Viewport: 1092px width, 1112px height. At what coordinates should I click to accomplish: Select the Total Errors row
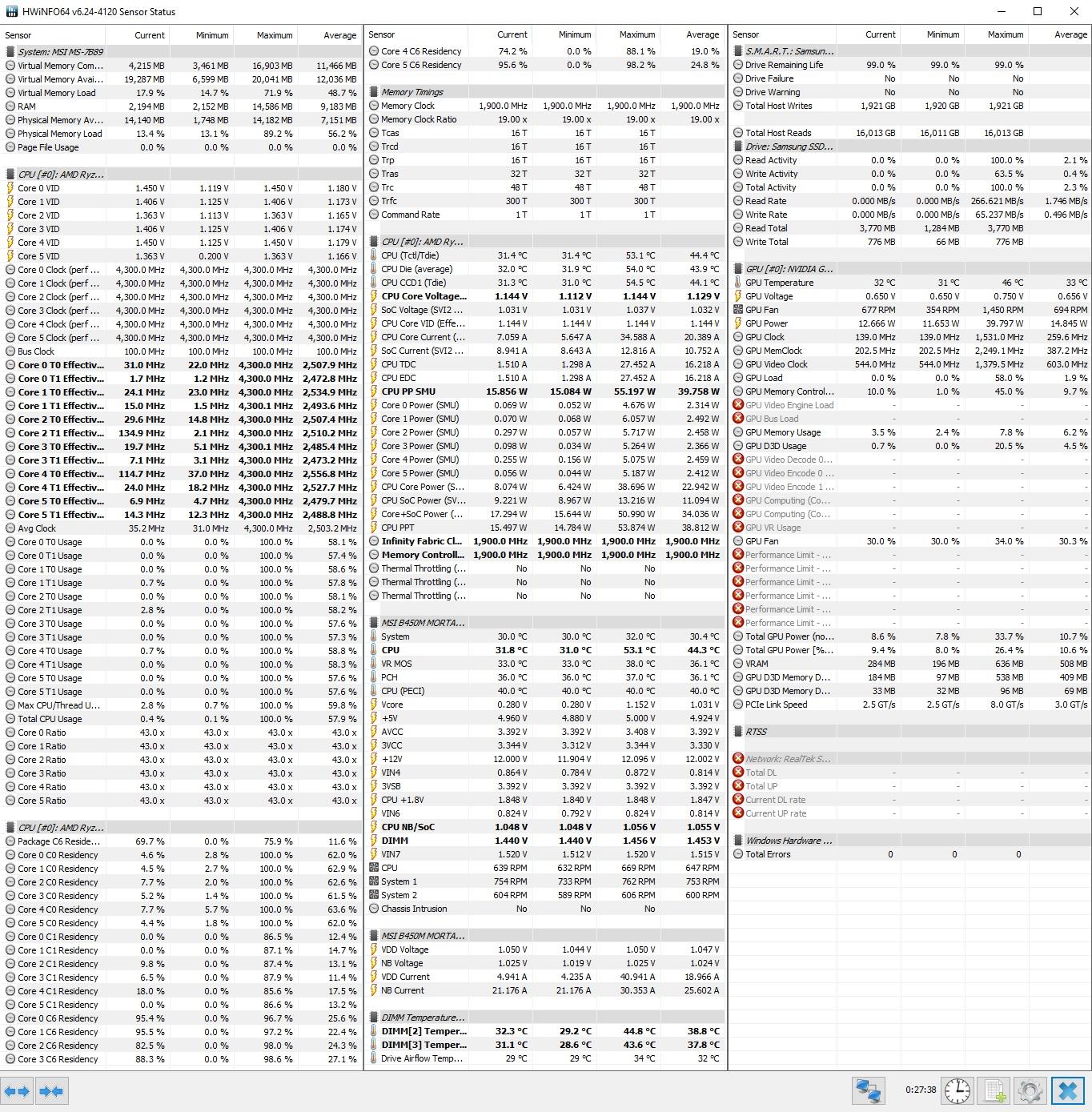[910, 854]
